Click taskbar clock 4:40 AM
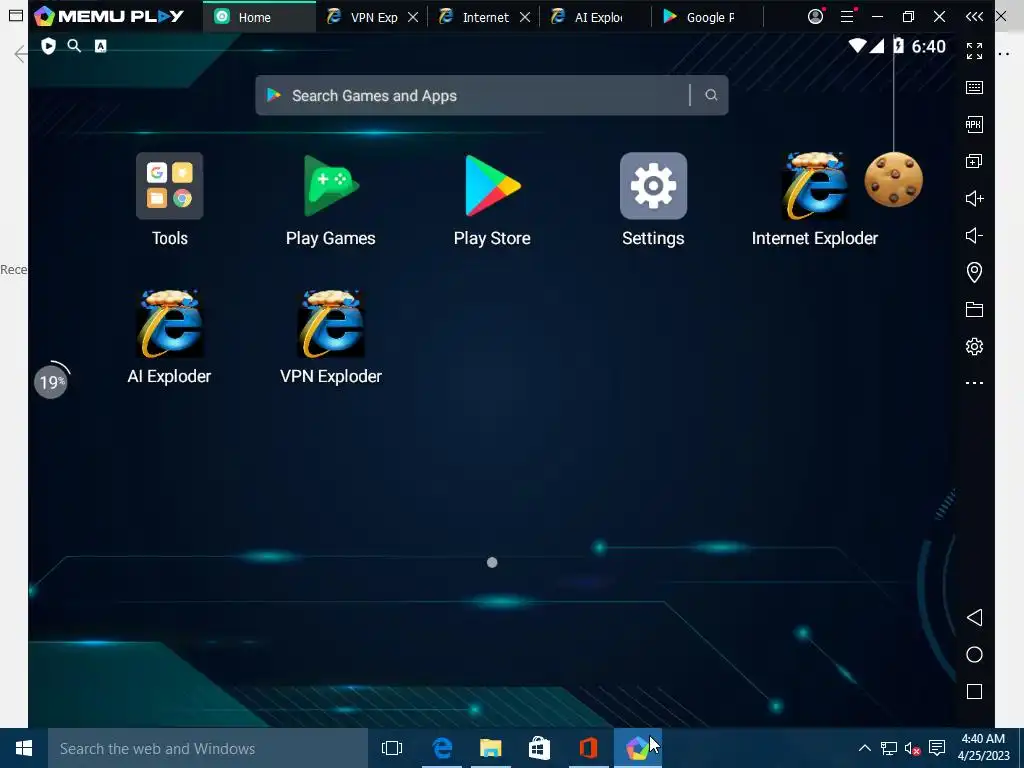Viewport: 1024px width, 768px height. click(984, 747)
